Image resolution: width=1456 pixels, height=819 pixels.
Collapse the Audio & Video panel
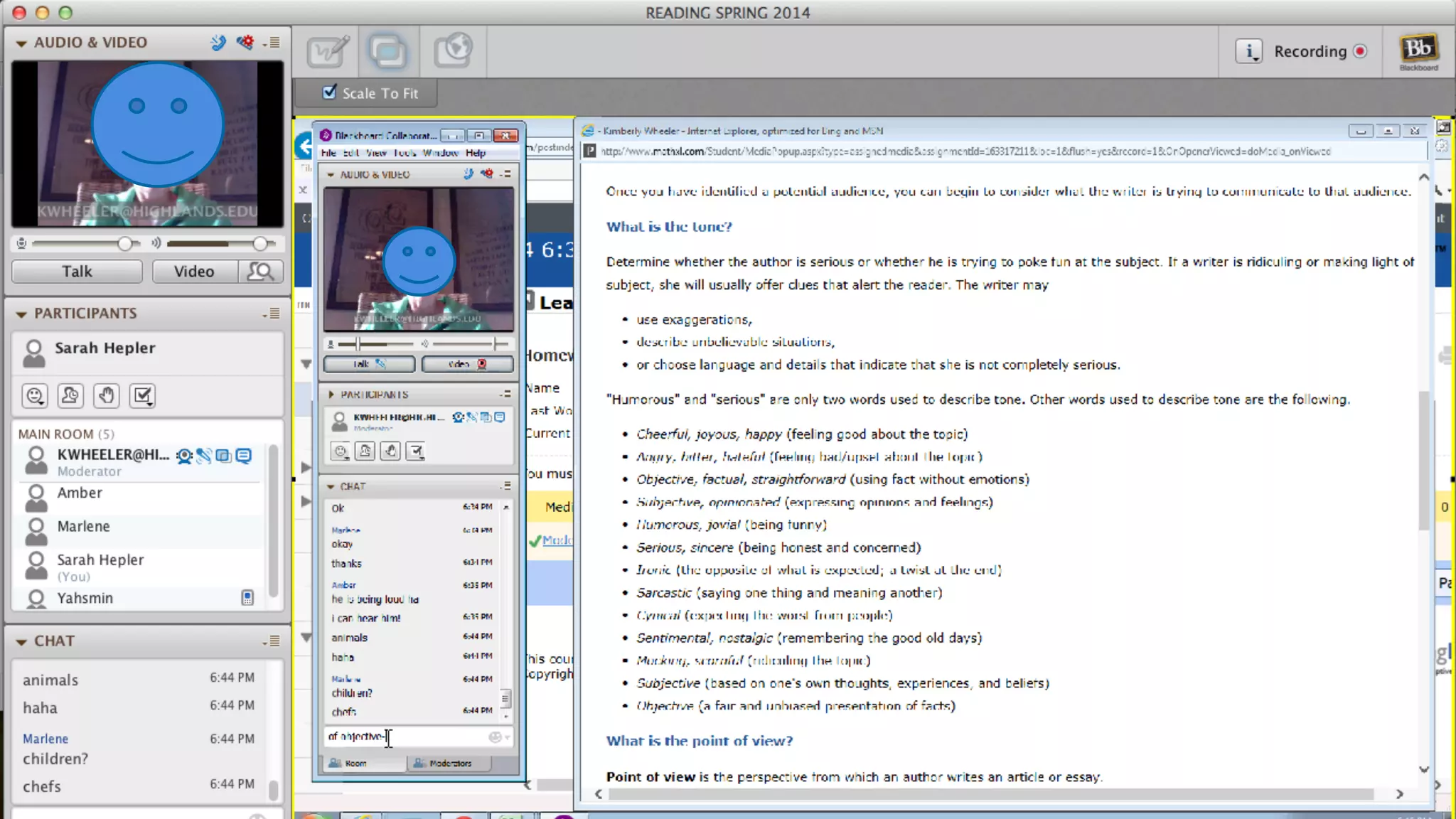click(21, 43)
